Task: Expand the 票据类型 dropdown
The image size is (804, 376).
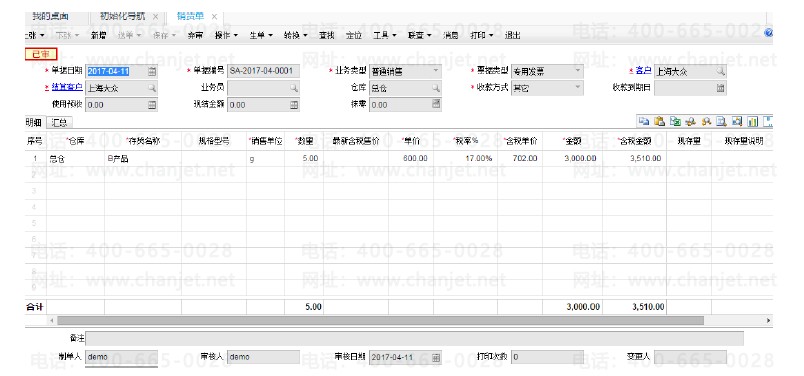Action: pos(577,71)
